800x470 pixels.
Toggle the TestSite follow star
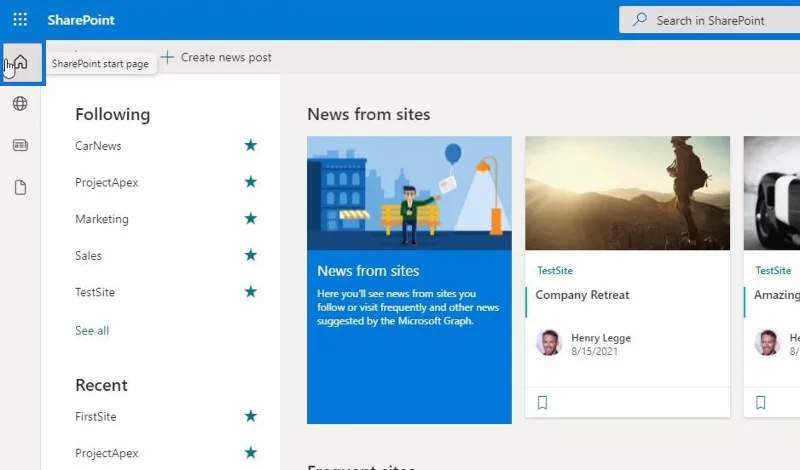251,291
